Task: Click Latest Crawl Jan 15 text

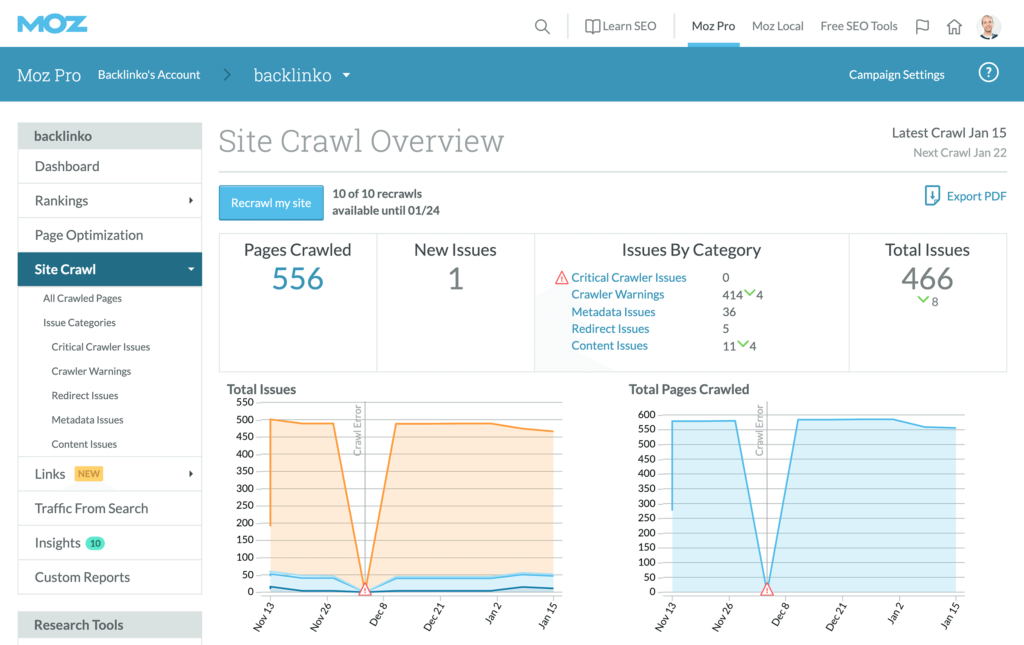Action: [x=949, y=133]
